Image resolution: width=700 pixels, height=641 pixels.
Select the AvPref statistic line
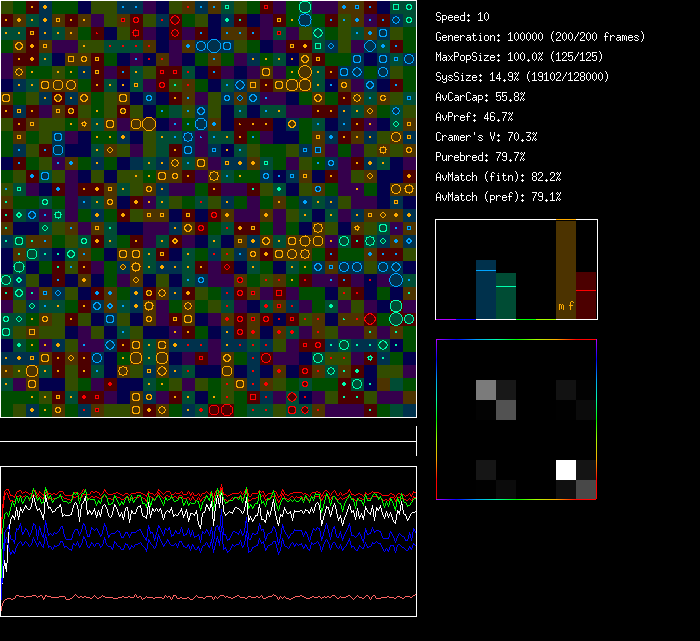(x=474, y=117)
